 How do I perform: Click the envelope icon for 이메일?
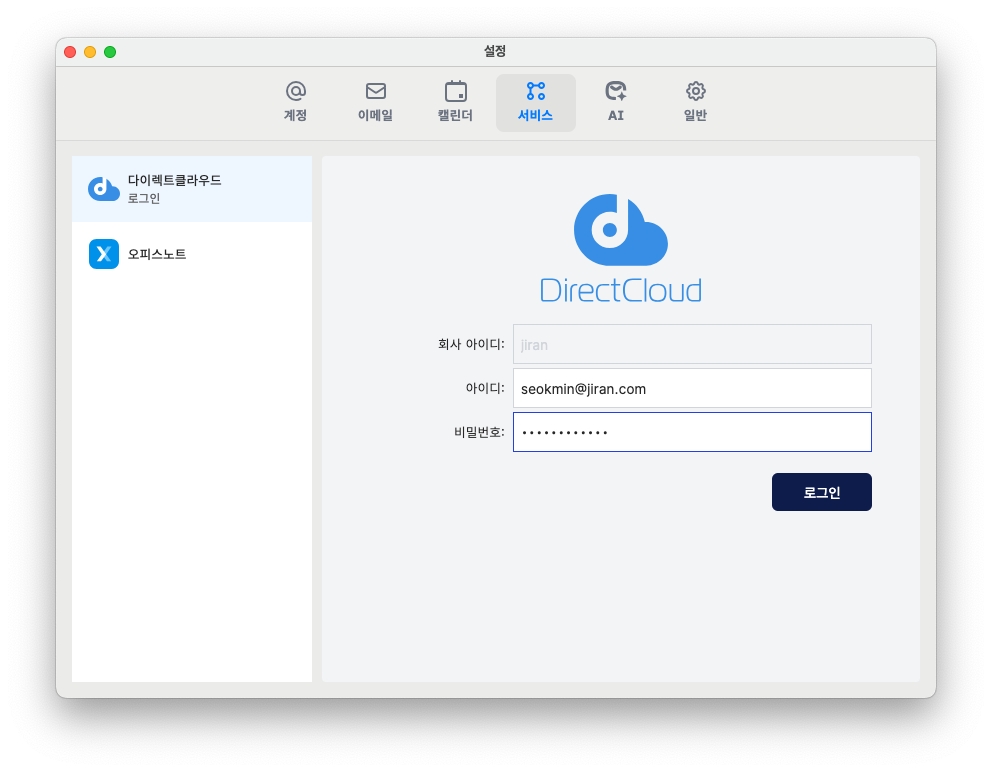375,91
